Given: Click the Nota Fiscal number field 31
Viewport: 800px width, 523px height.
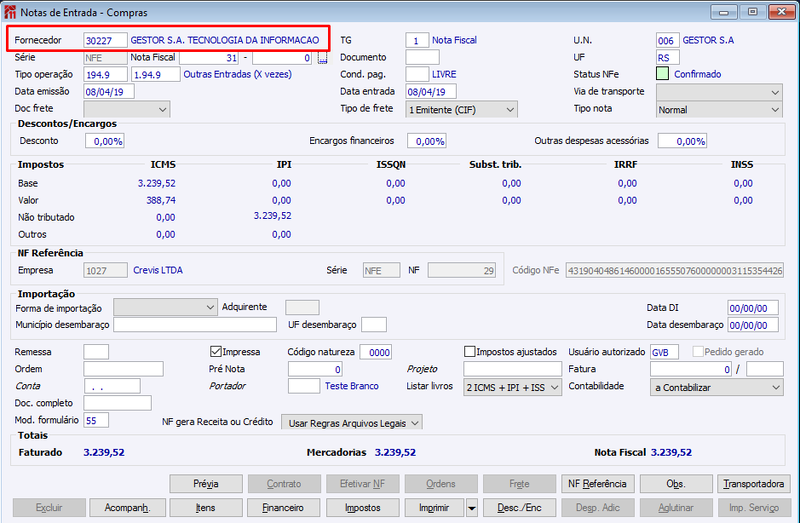Looking at the screenshot, I should pyautogui.click(x=209, y=58).
